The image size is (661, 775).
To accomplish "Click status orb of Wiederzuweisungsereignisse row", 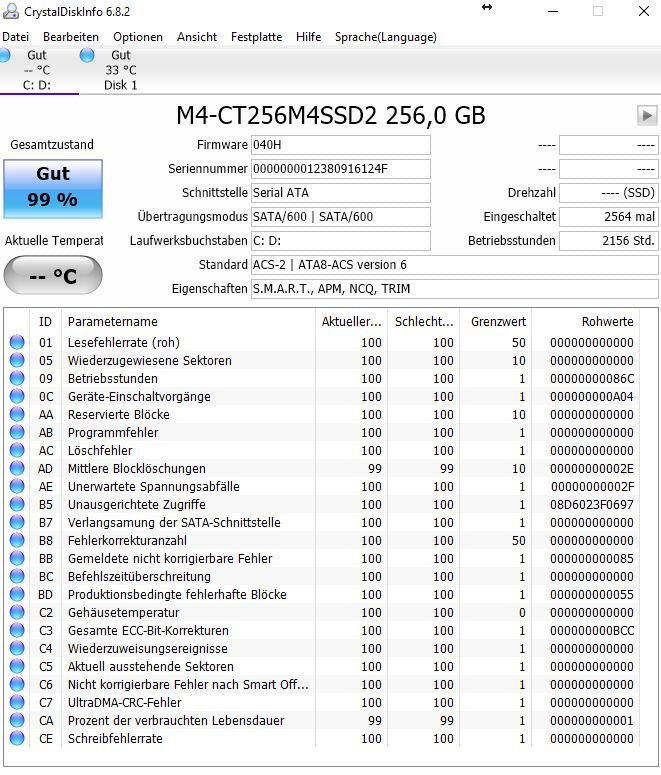I will click(17, 648).
